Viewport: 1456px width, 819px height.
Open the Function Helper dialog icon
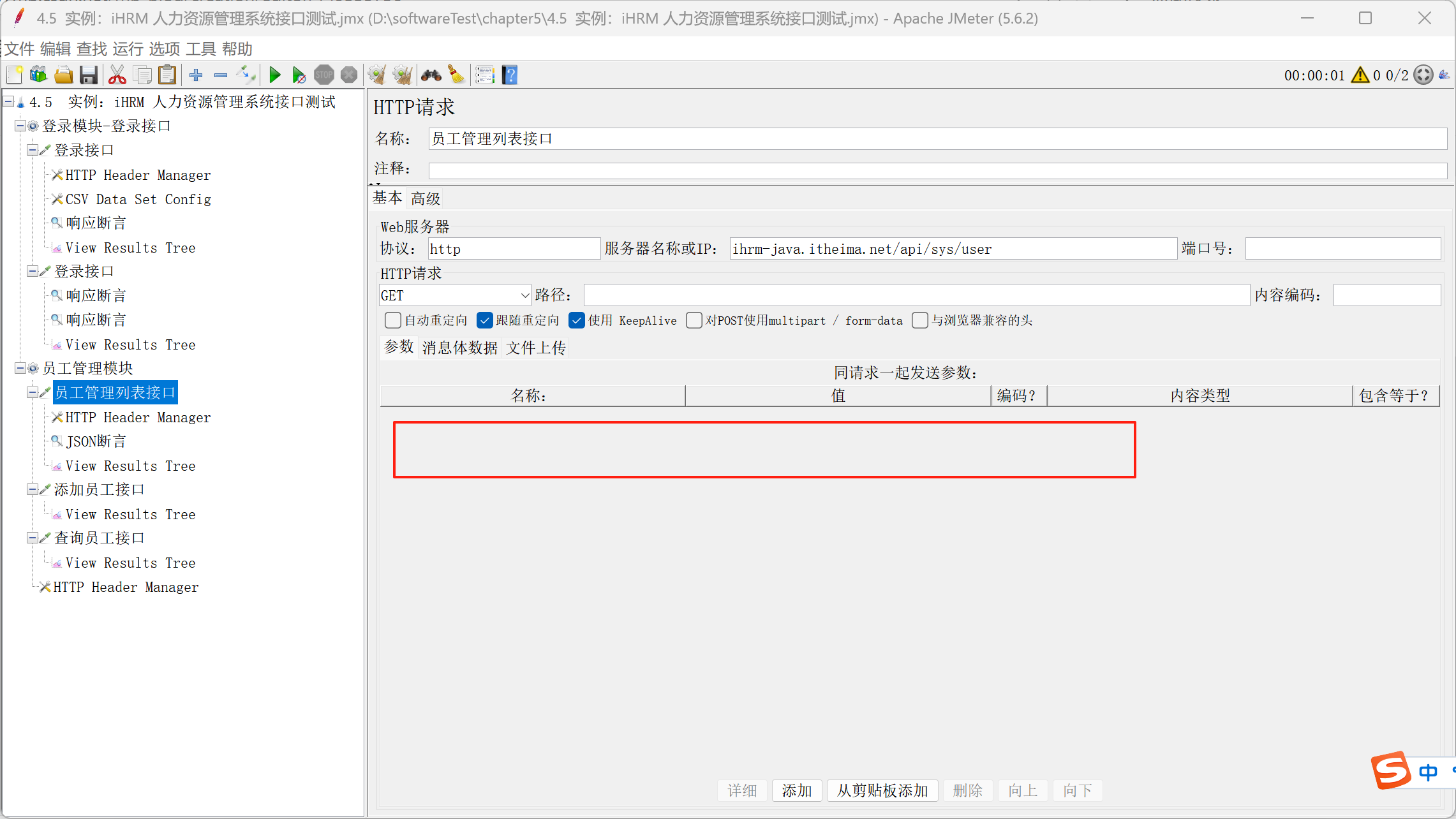485,75
